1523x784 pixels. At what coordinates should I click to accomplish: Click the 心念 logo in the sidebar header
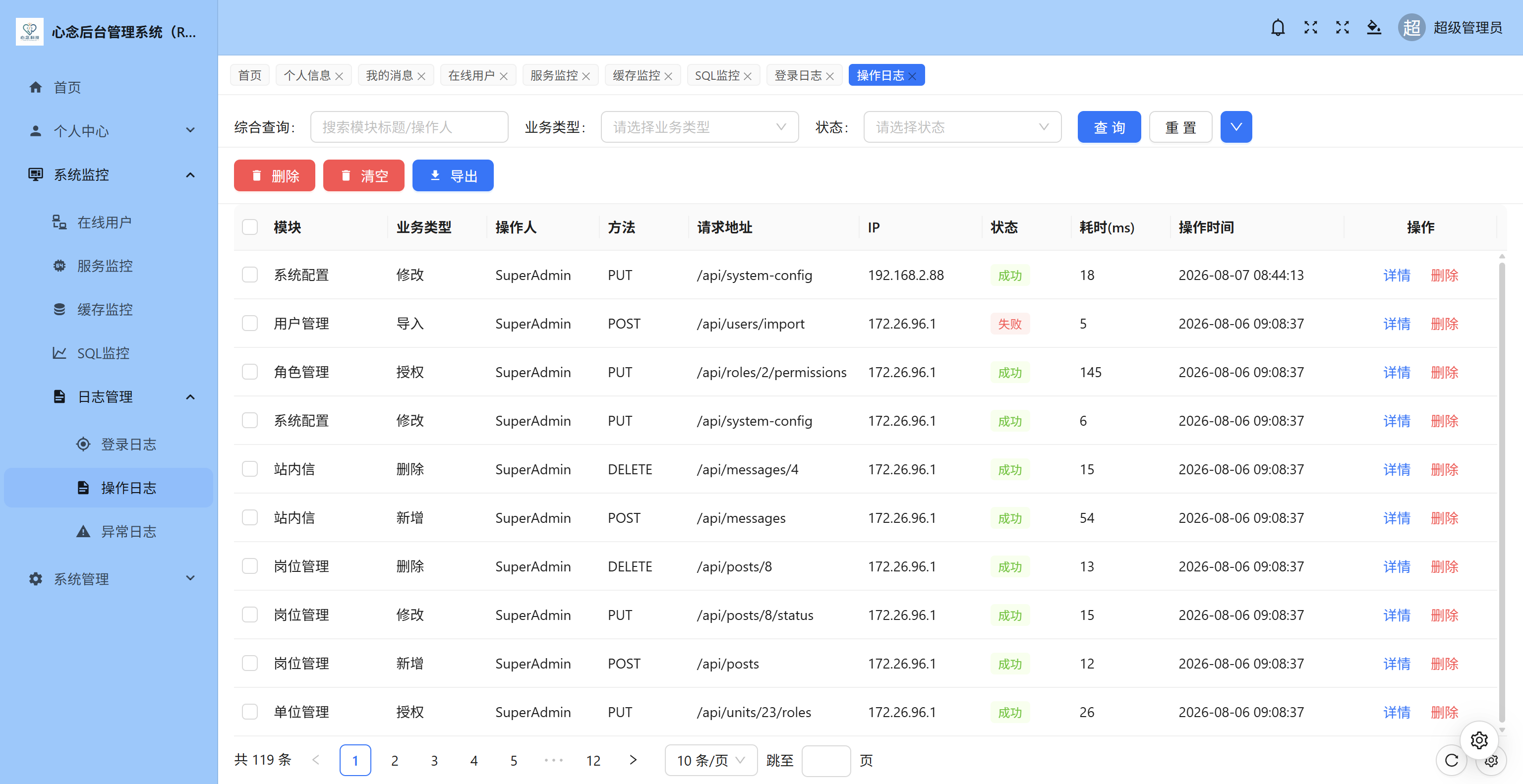pyautogui.click(x=30, y=31)
